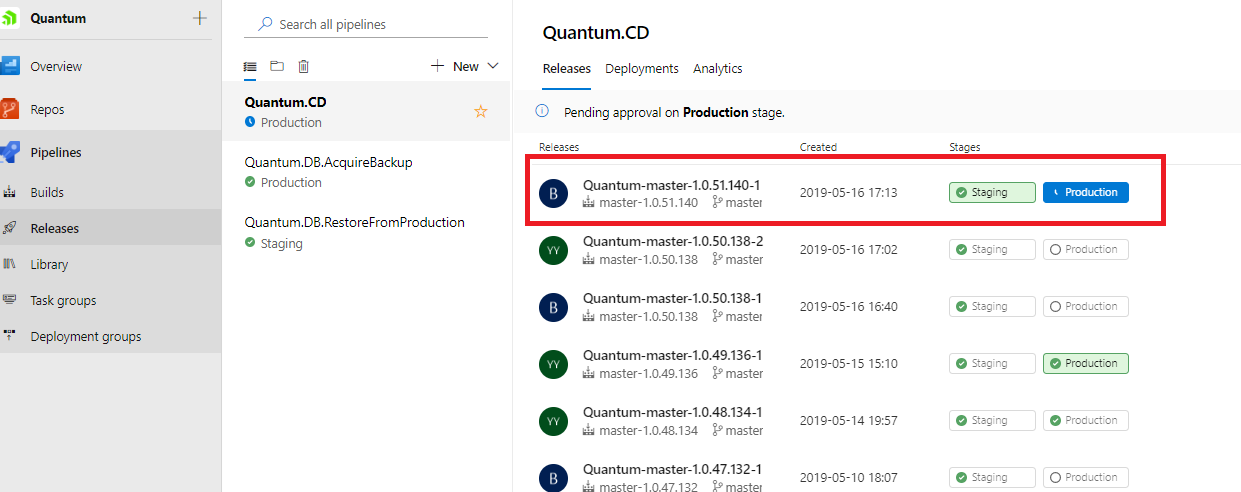Switch to the folder view icon
The width and height of the screenshot is (1241, 492).
coord(277,66)
